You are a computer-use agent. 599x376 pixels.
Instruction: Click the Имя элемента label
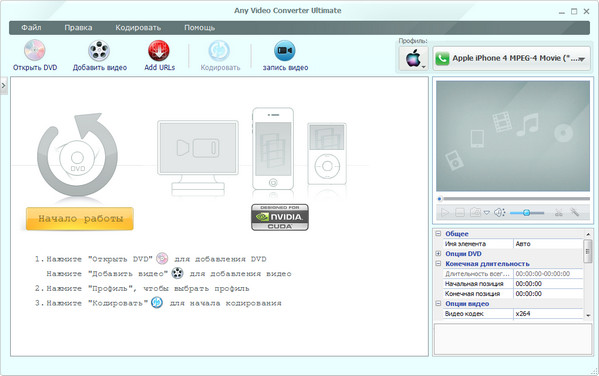coord(465,244)
